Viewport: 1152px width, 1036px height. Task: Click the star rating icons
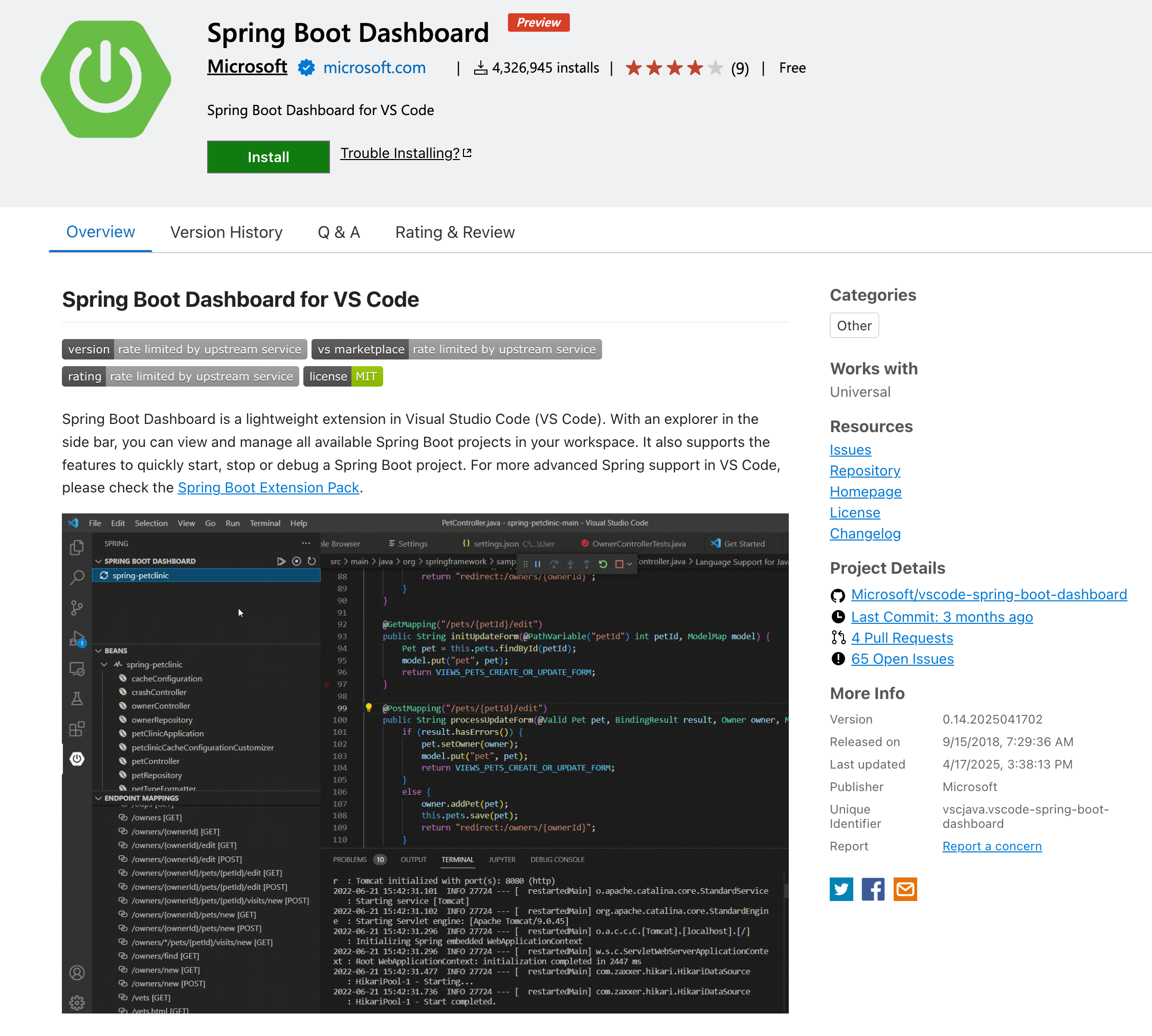click(674, 69)
